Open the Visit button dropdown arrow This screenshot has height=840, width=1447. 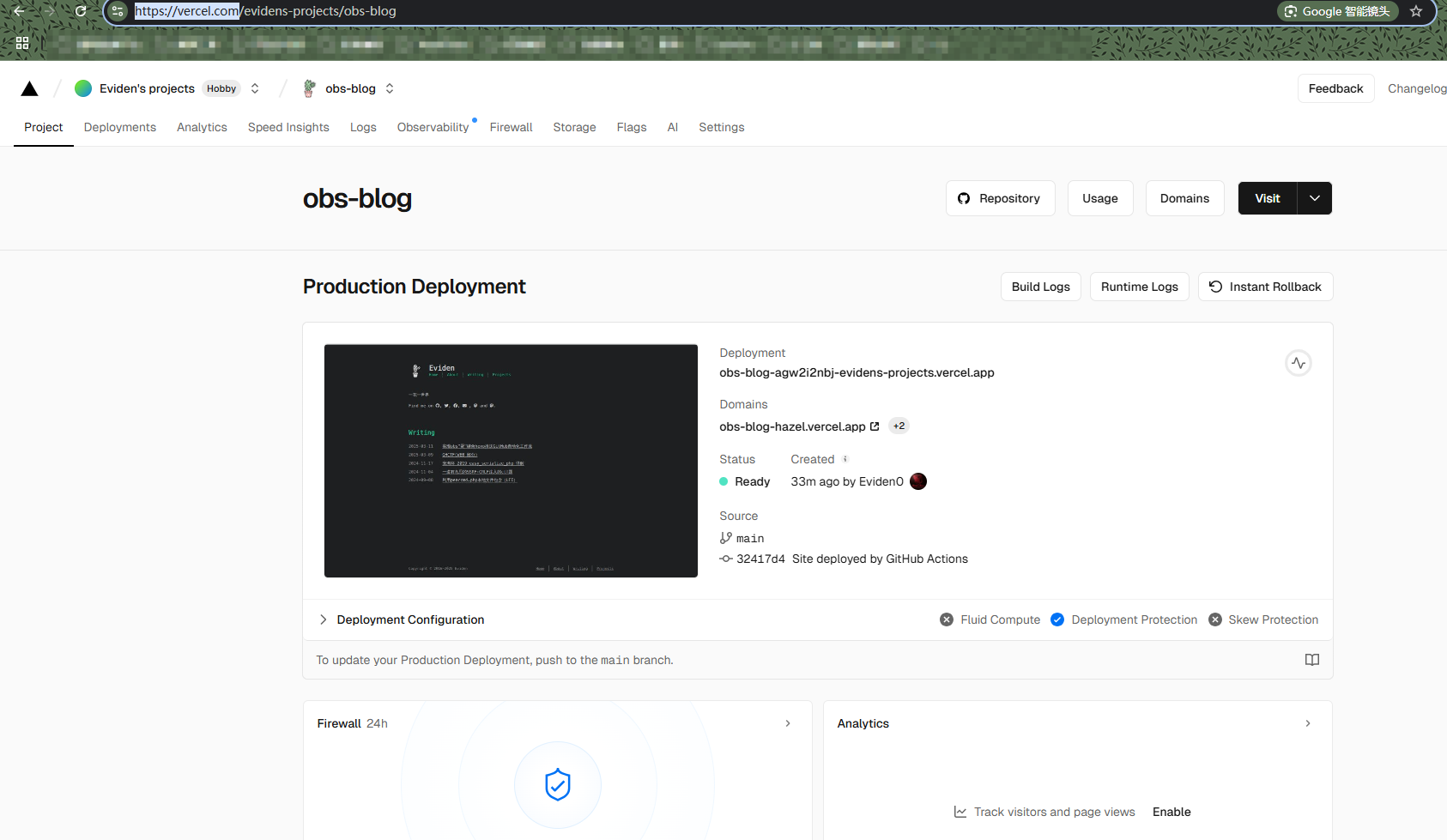tap(1315, 198)
